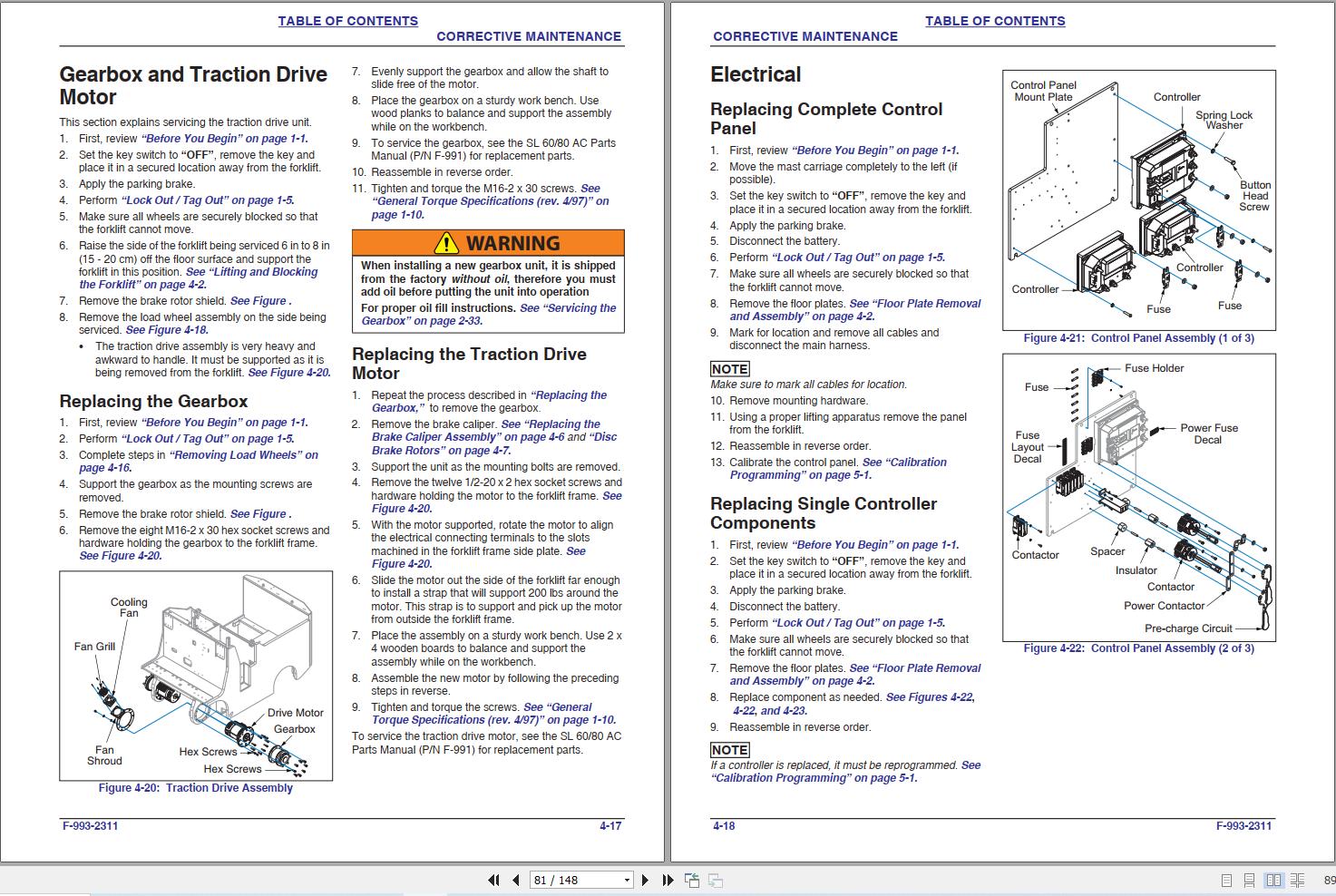
Task: Open "Replacing the Brake Caliper Assembly" link
Action: (x=485, y=431)
